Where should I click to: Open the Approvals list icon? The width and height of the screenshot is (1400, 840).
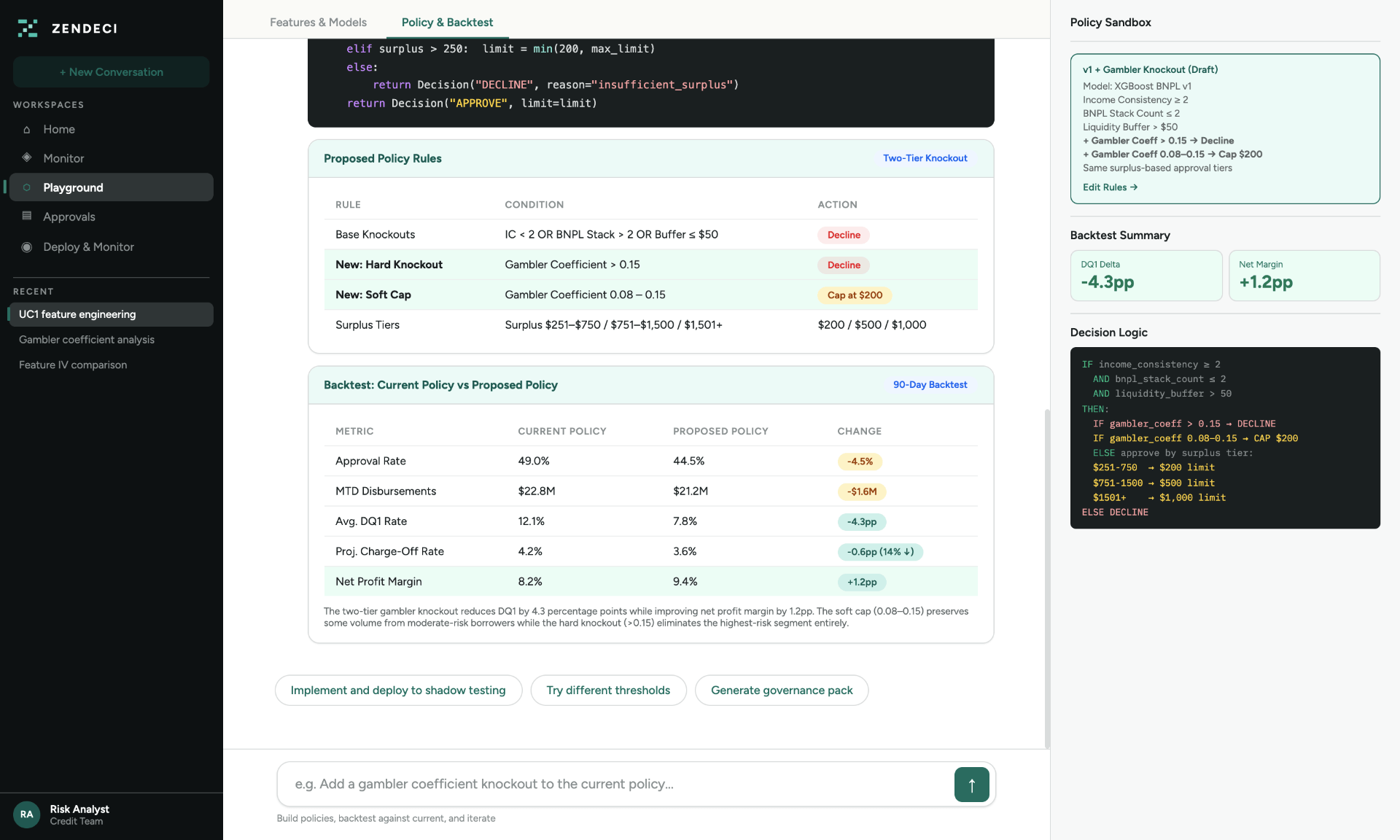27,217
